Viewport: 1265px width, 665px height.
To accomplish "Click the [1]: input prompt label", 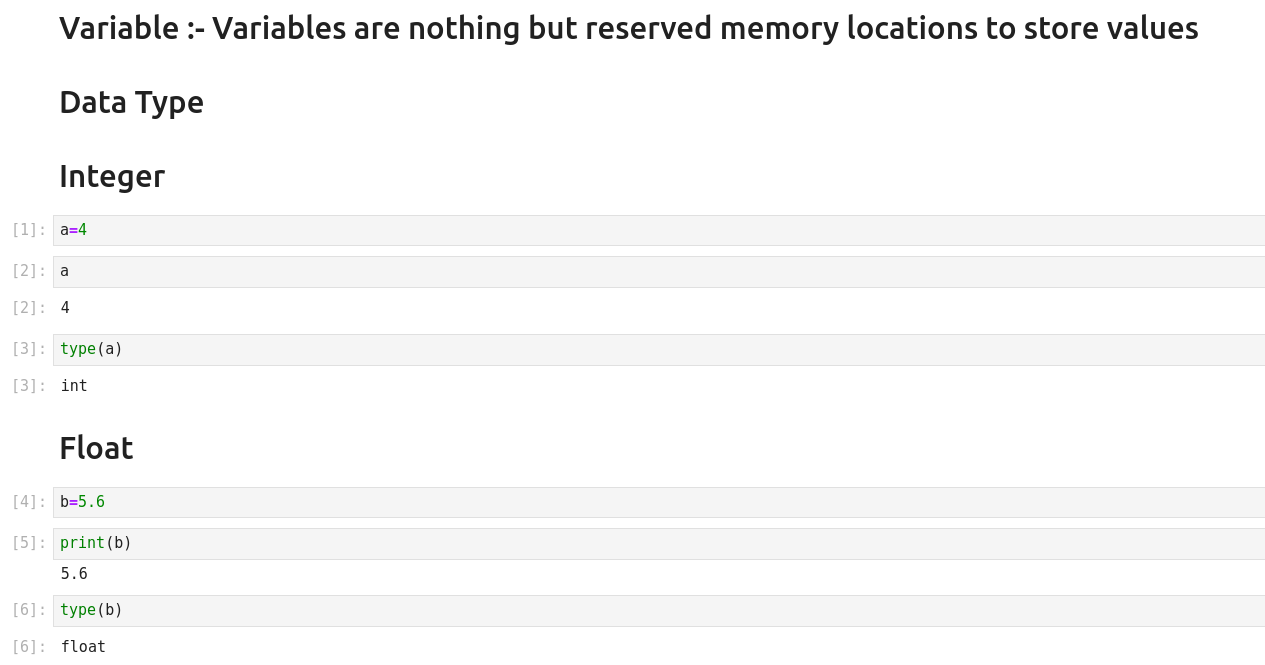I will click(x=29, y=230).
